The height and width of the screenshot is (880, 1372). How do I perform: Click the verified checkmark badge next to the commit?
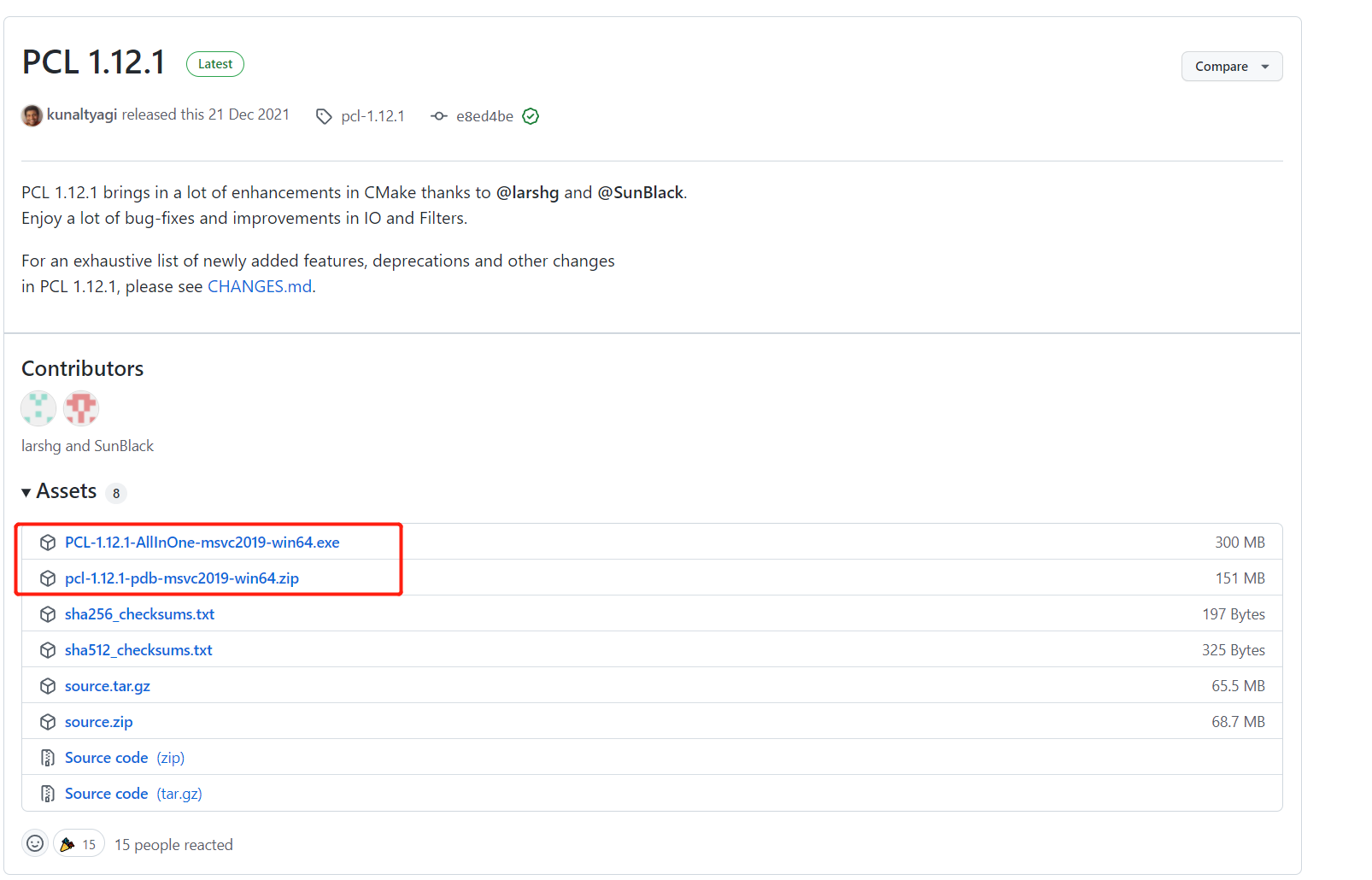coord(530,115)
